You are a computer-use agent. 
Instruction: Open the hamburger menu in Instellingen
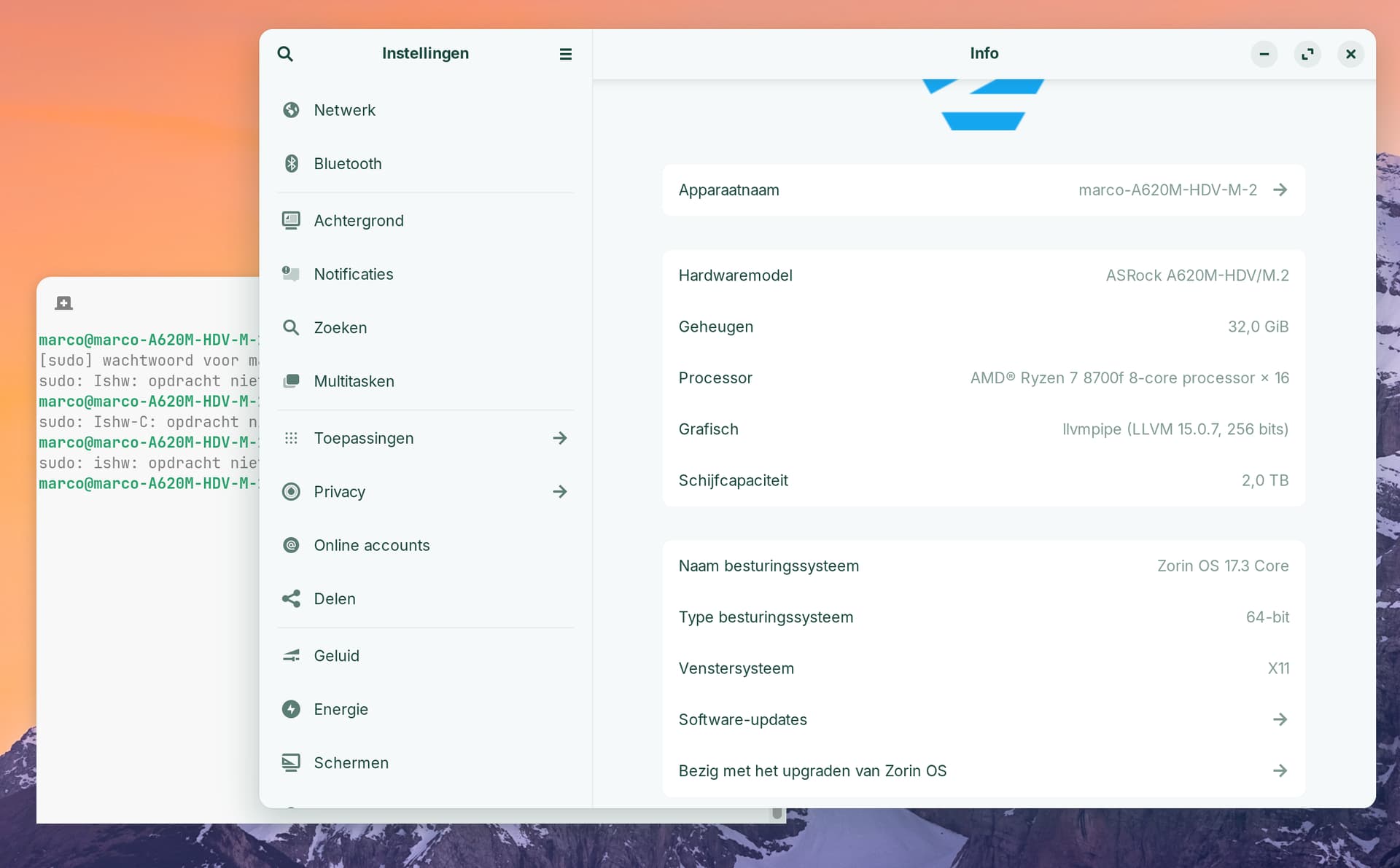click(x=565, y=54)
